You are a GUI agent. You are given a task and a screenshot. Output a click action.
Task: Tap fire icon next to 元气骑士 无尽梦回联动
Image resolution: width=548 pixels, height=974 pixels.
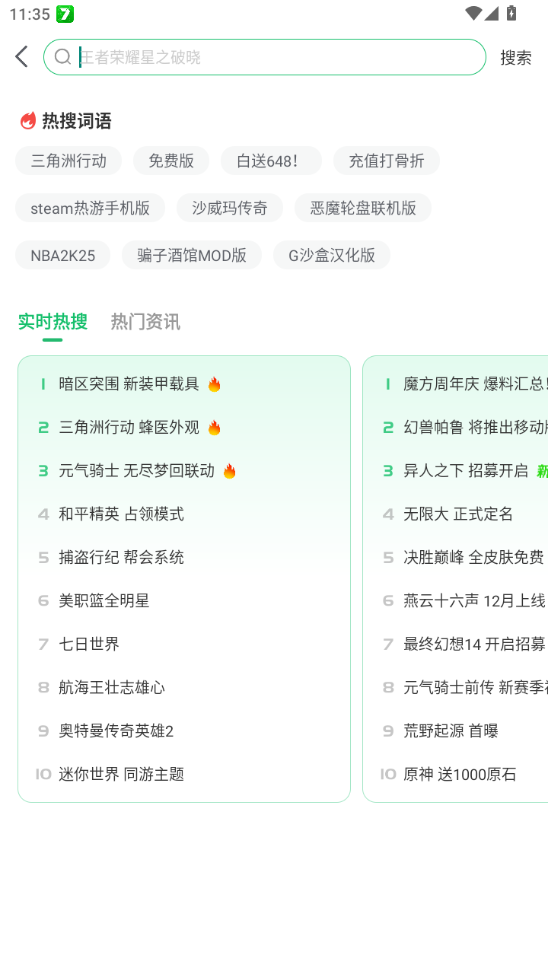(x=229, y=471)
